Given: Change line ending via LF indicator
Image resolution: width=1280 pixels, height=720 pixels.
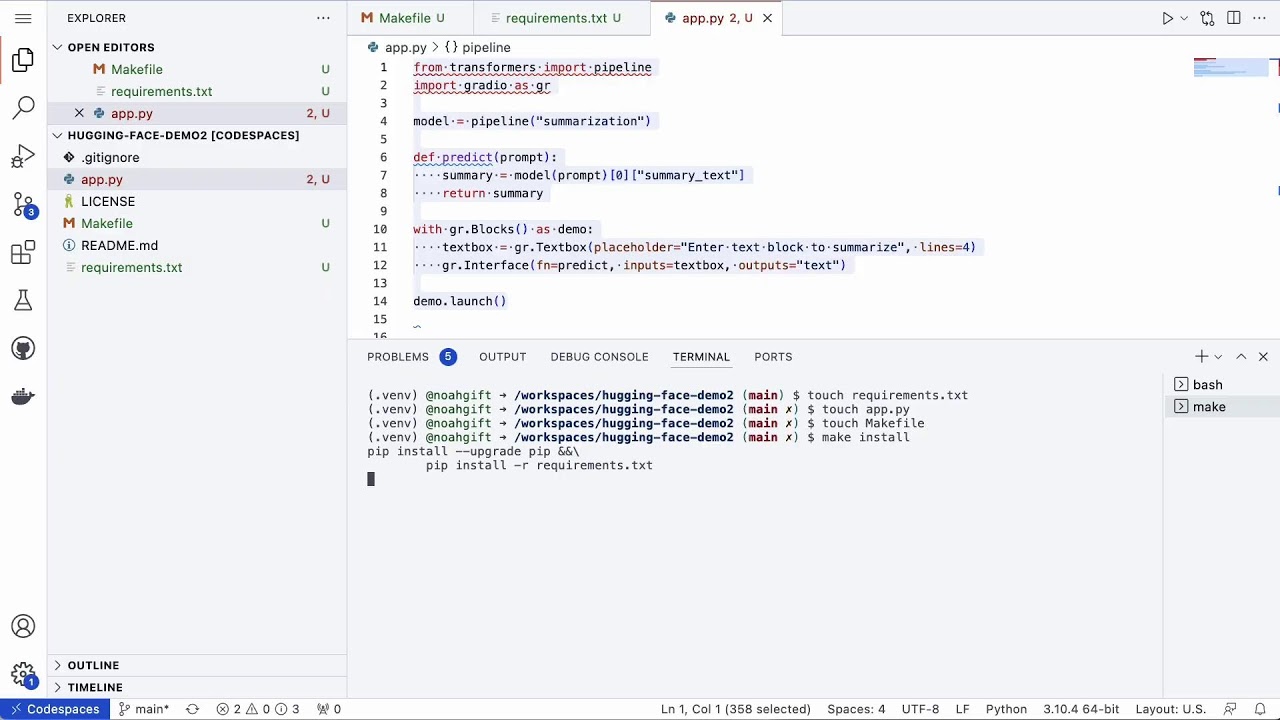Looking at the screenshot, I should click(x=962, y=709).
